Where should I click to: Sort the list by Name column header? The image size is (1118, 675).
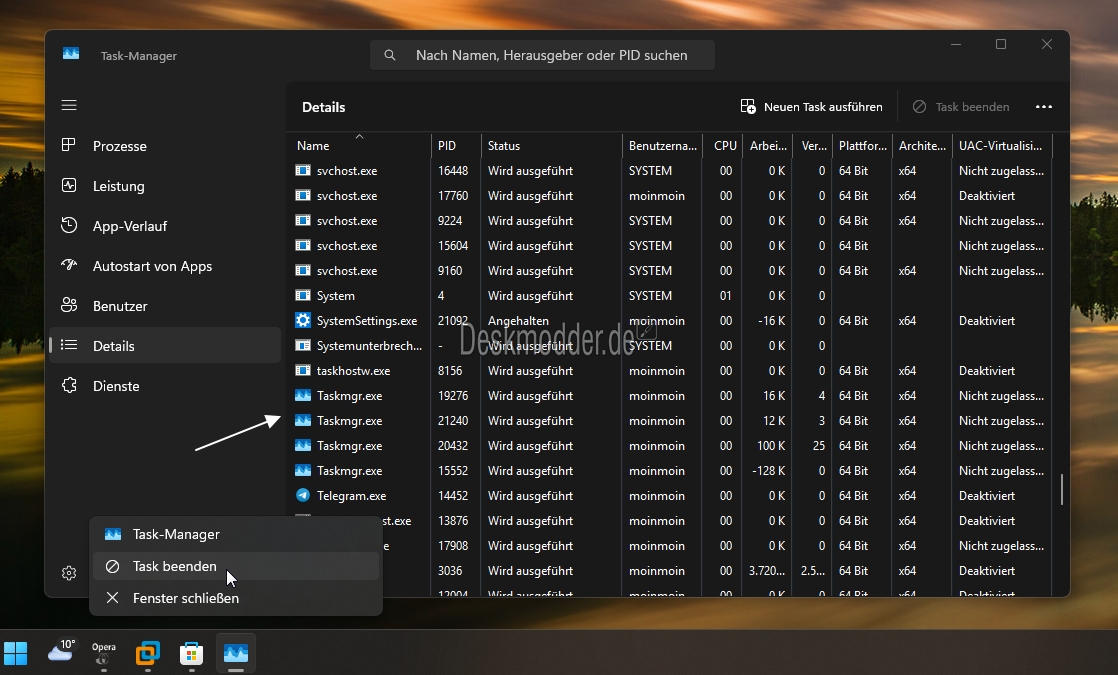pos(313,146)
